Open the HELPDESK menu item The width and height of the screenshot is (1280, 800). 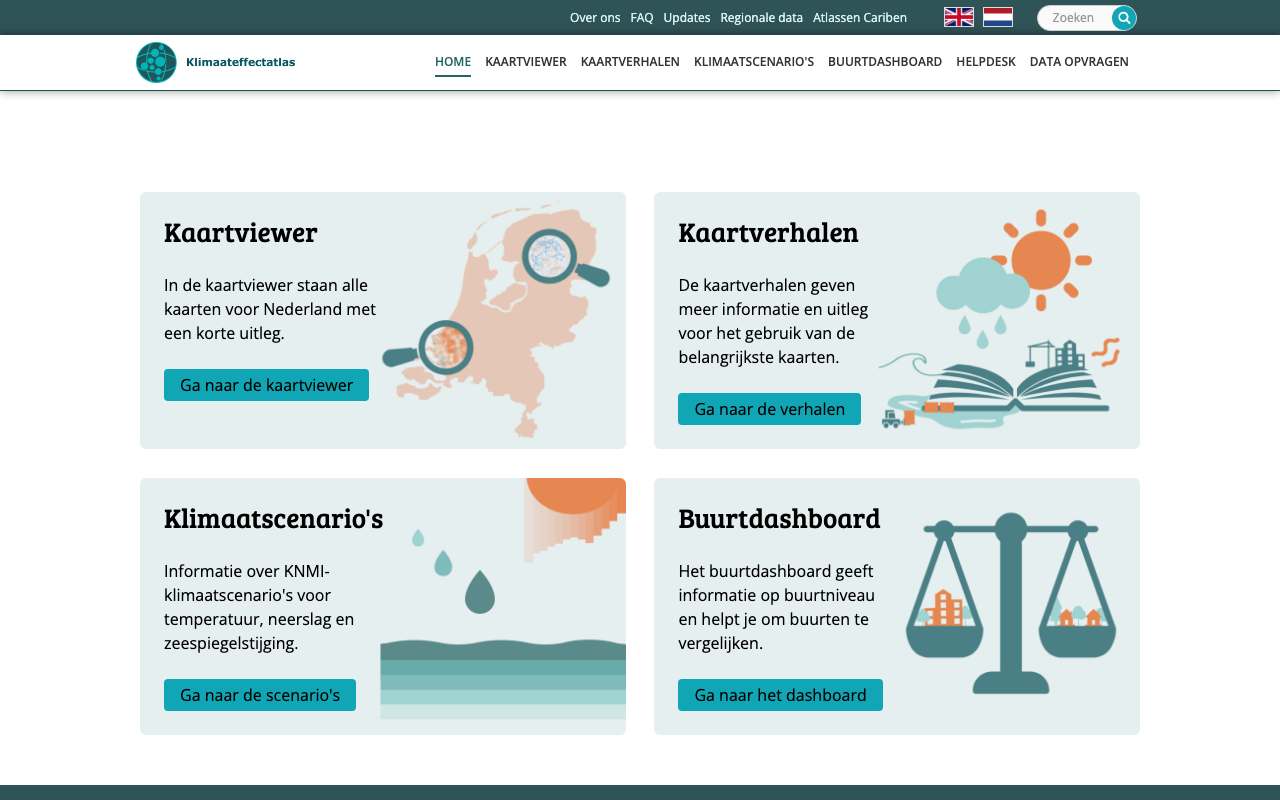pos(986,62)
